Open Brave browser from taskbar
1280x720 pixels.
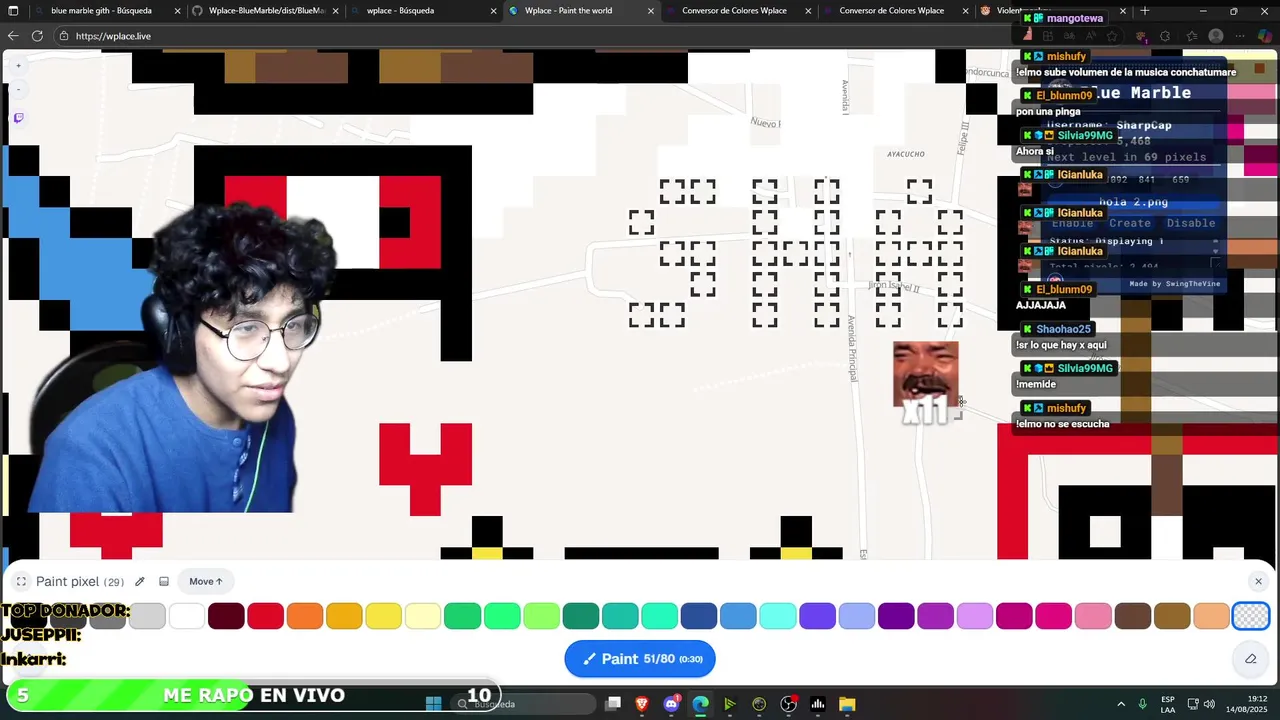[642, 704]
